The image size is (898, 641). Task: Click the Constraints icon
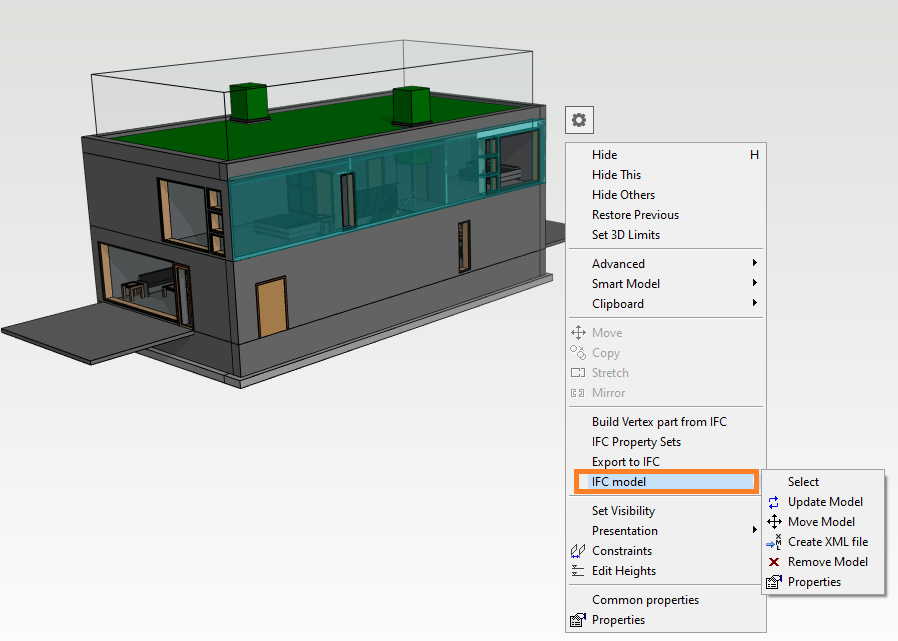pyautogui.click(x=578, y=550)
